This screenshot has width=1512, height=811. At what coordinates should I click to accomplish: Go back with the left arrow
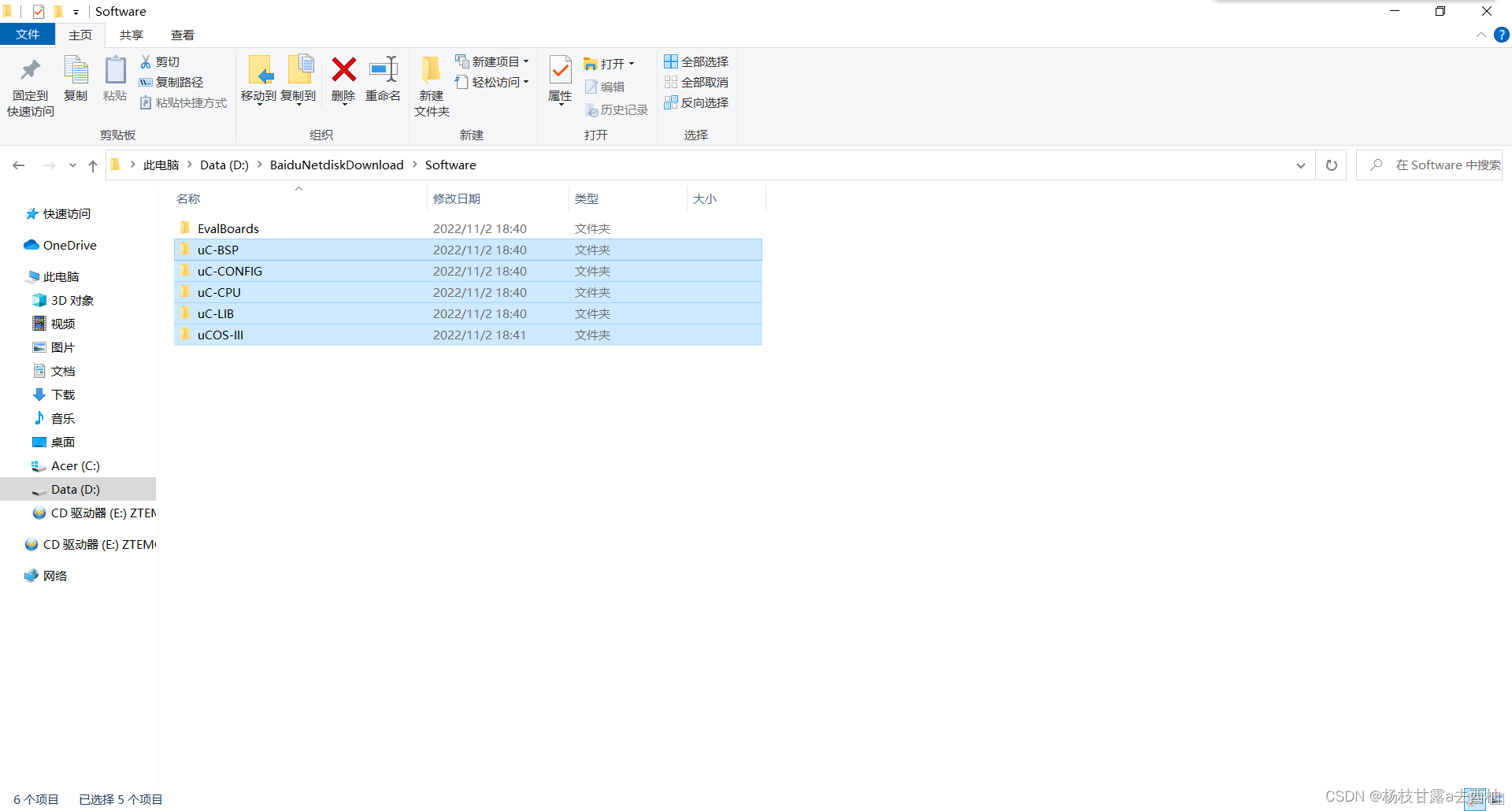tap(19, 165)
